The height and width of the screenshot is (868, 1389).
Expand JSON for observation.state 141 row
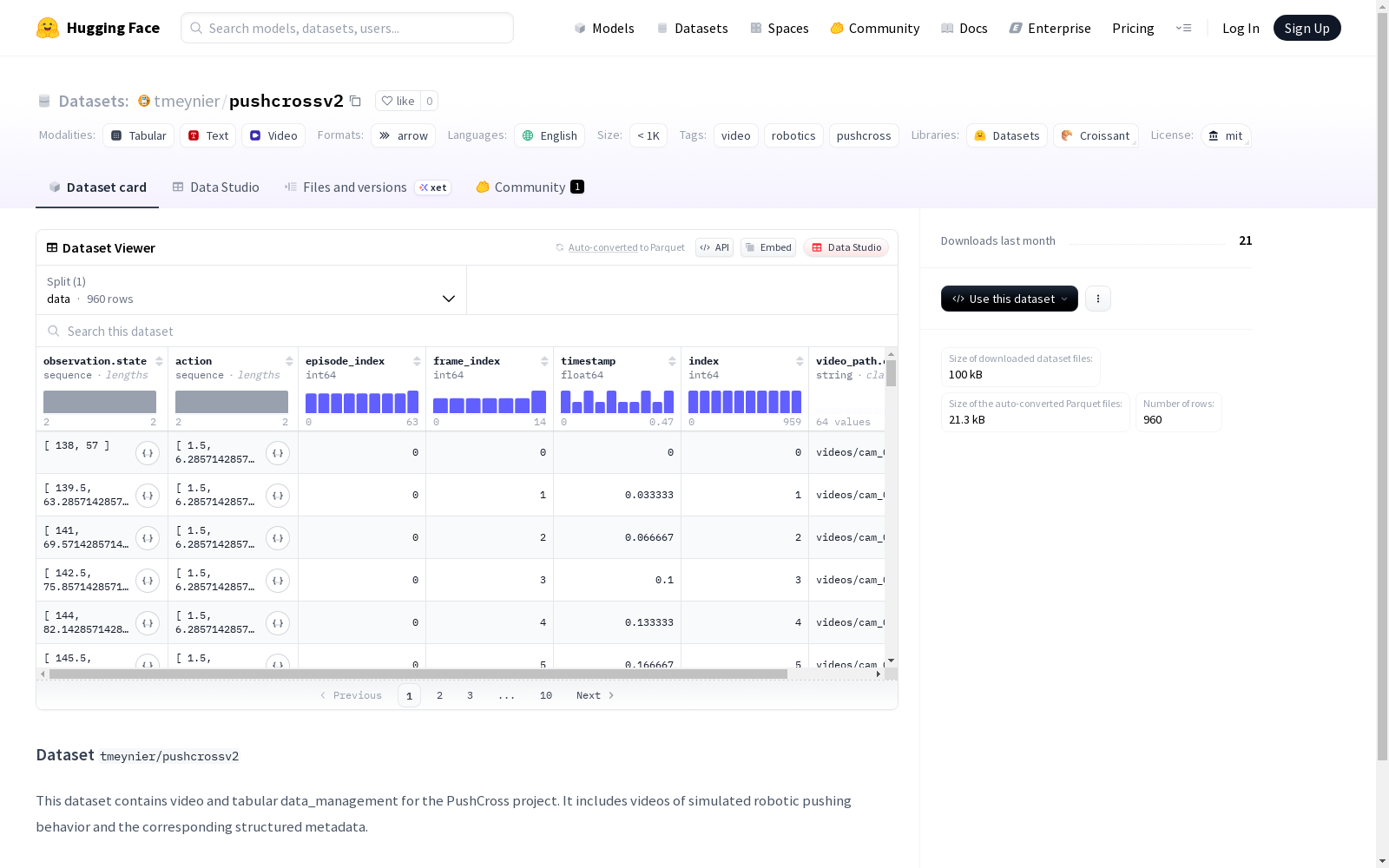tap(148, 538)
